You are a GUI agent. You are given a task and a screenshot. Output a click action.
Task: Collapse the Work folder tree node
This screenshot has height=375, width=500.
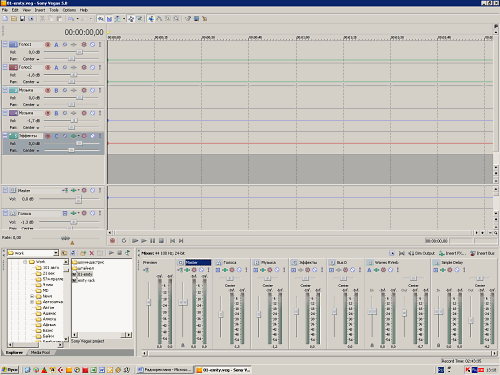(25, 262)
